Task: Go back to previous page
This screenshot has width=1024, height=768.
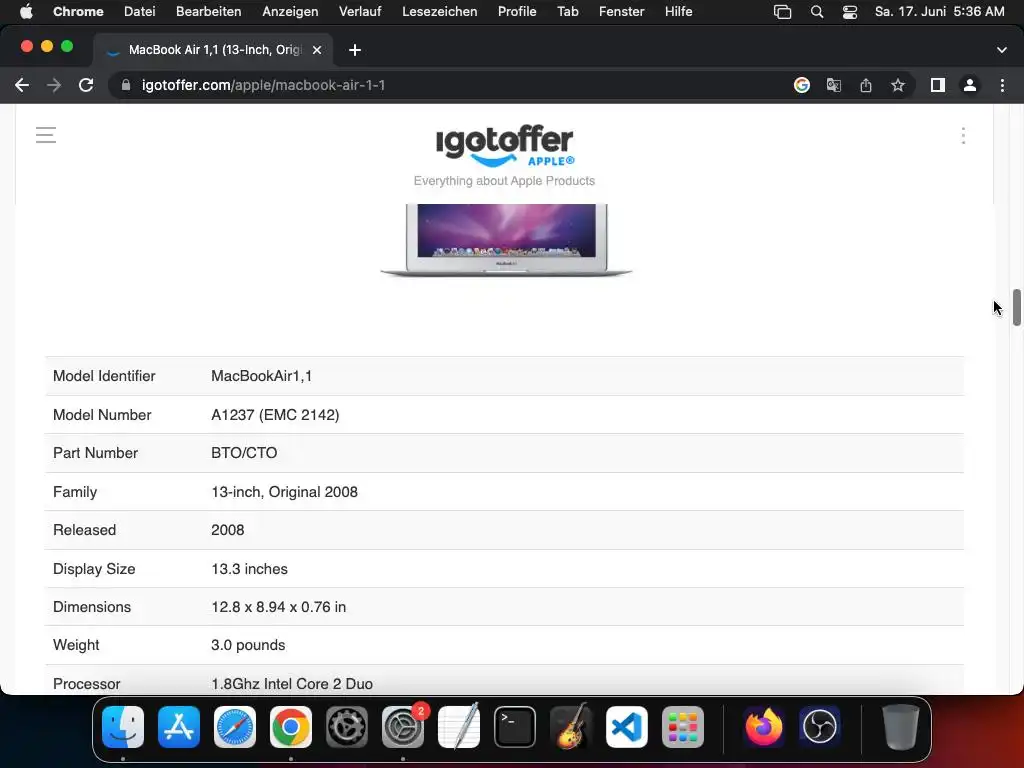Action: pos(22,85)
